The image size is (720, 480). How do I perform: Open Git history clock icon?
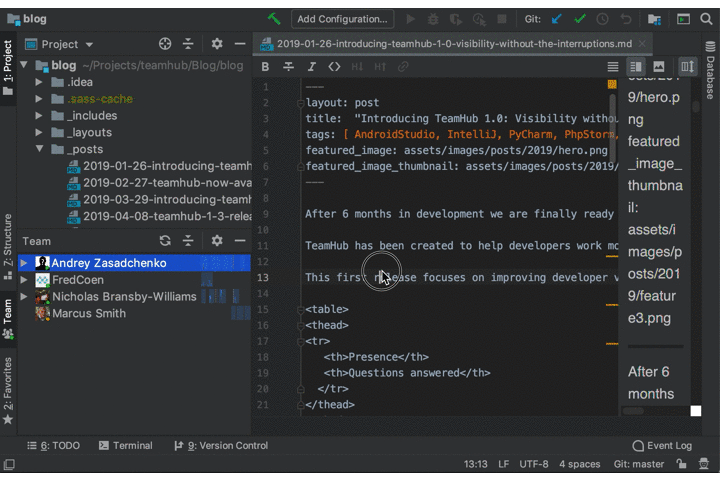pos(602,19)
